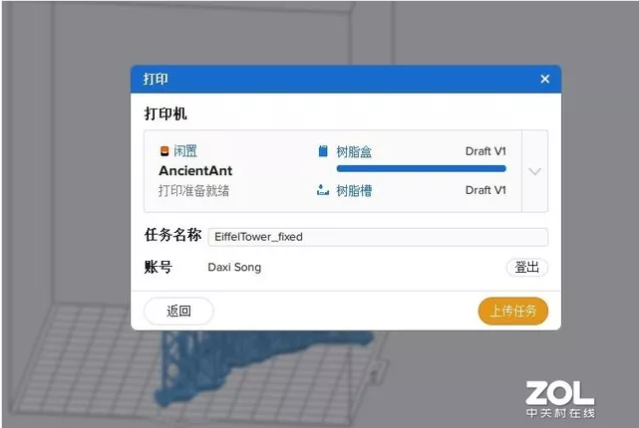The height and width of the screenshot is (428, 639).
Task: Click Draft V1 next to 树脂盒
Action: [x=485, y=151]
